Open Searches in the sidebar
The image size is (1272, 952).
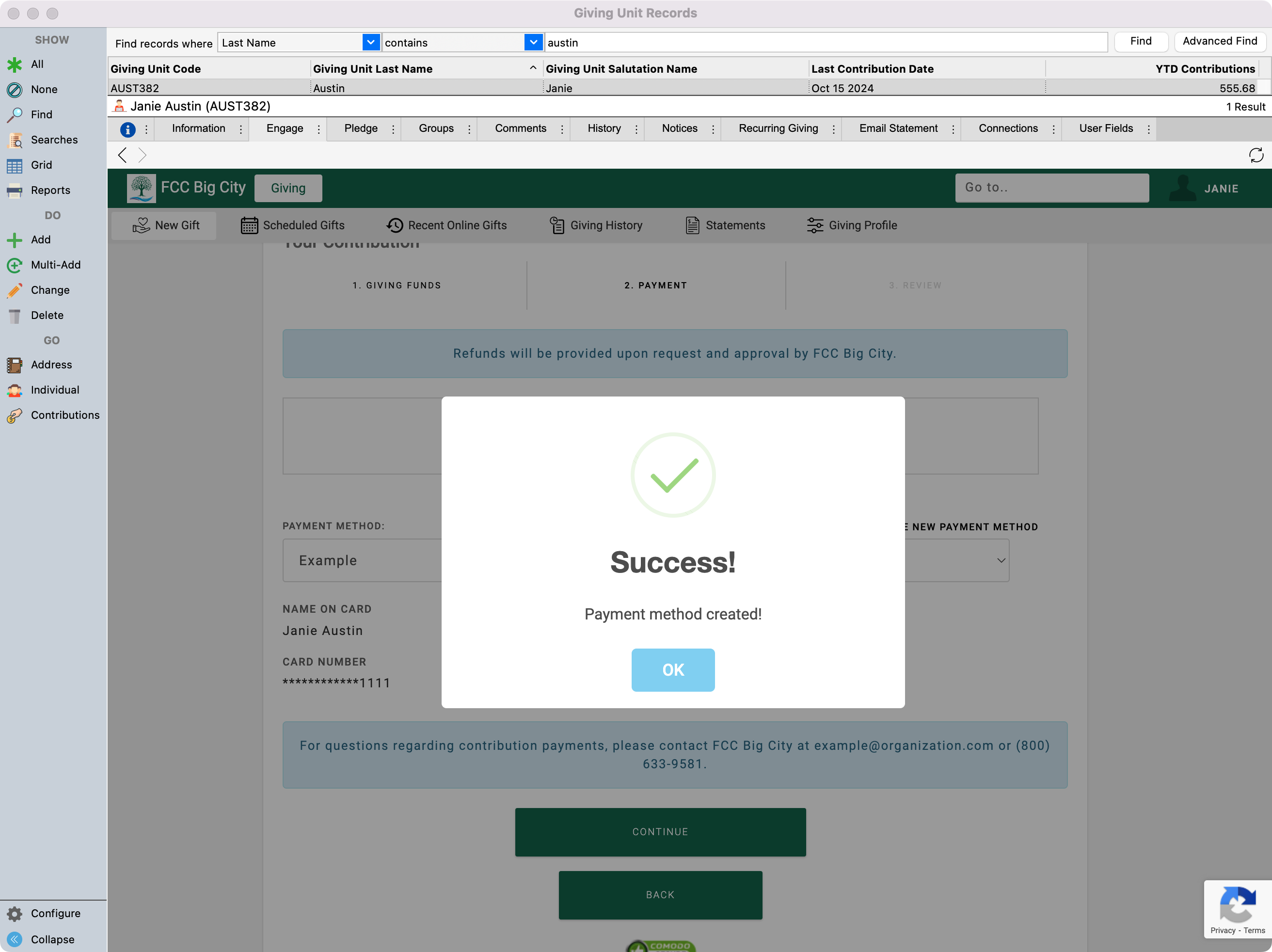pos(53,140)
